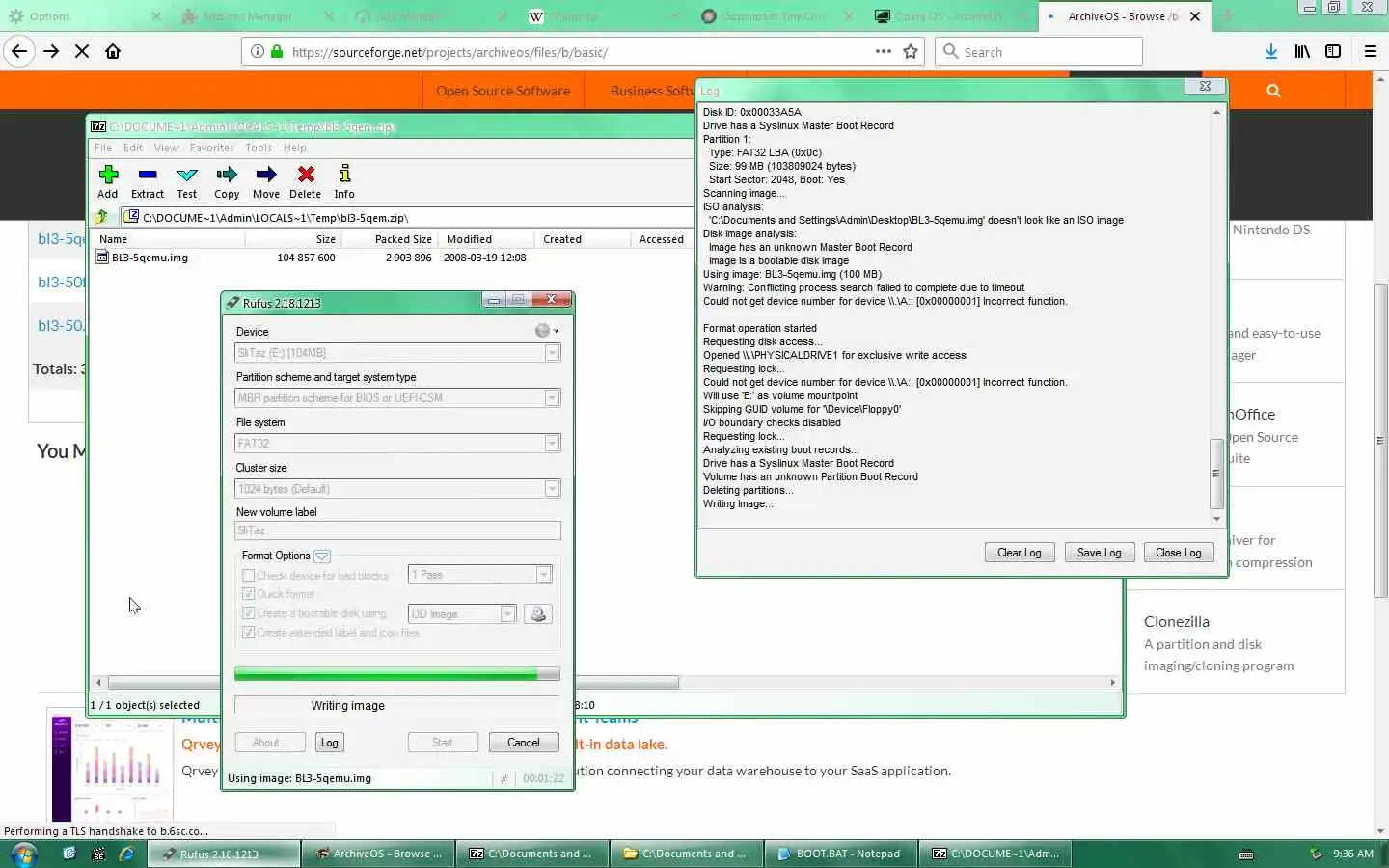Click the Copy icon in 7-Zip
Viewport: 1389px width, 868px height.
pos(227,175)
